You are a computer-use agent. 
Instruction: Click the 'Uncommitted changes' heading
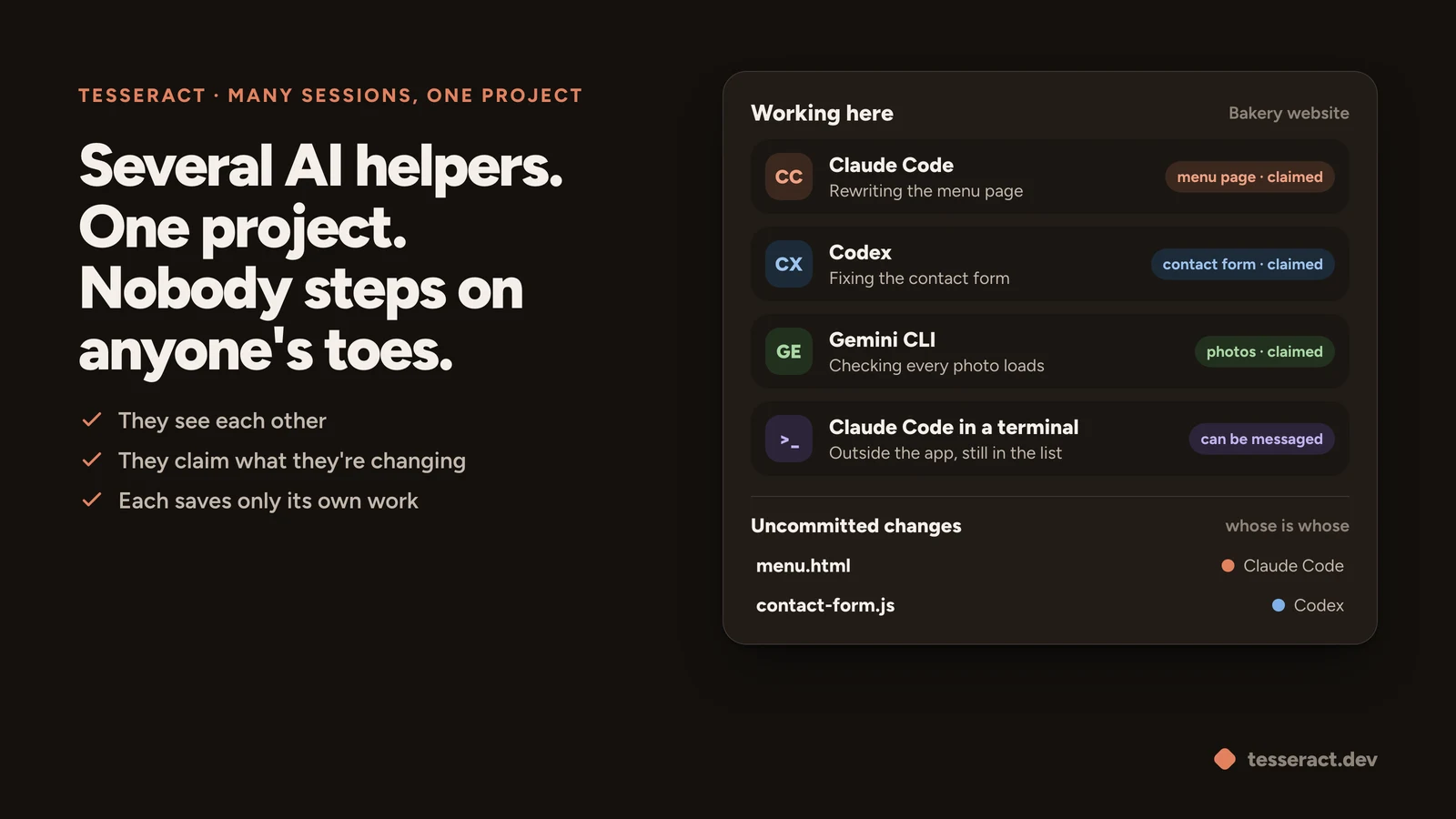click(x=855, y=526)
